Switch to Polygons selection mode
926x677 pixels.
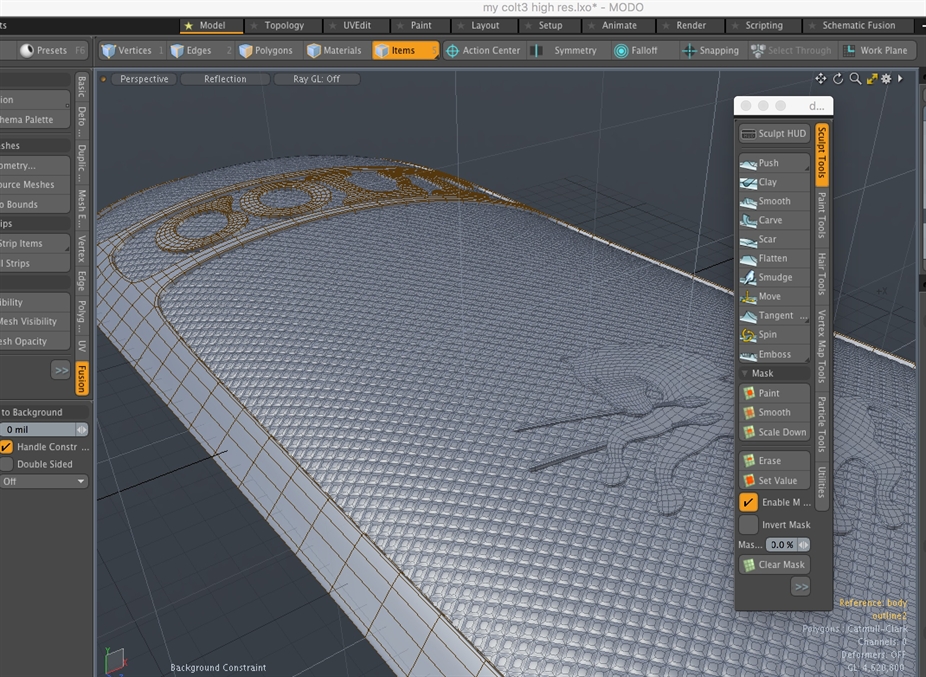pyautogui.click(x=266, y=50)
